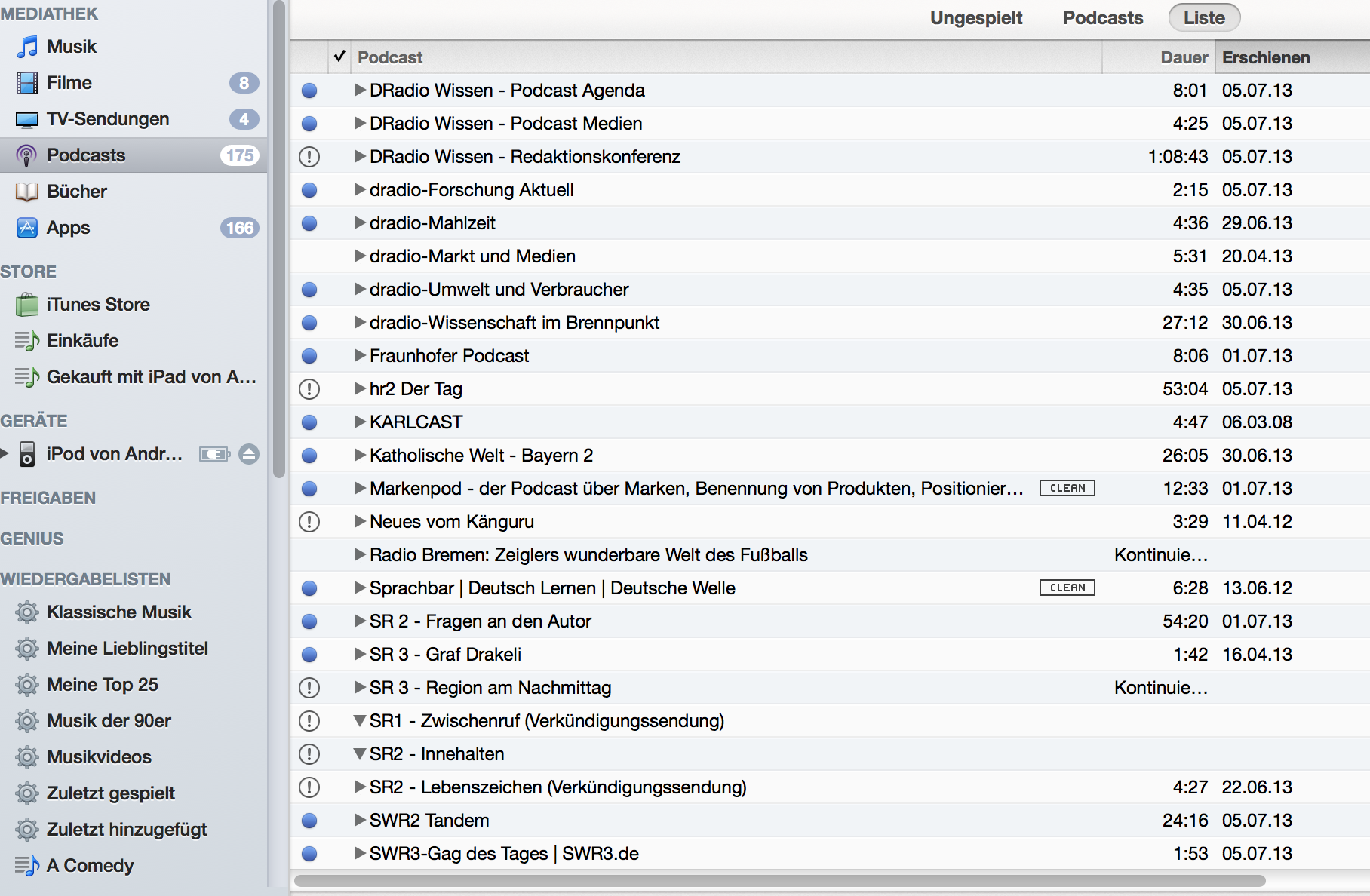1370x896 pixels.
Task: Select the iPod device icon
Action: 27,454
